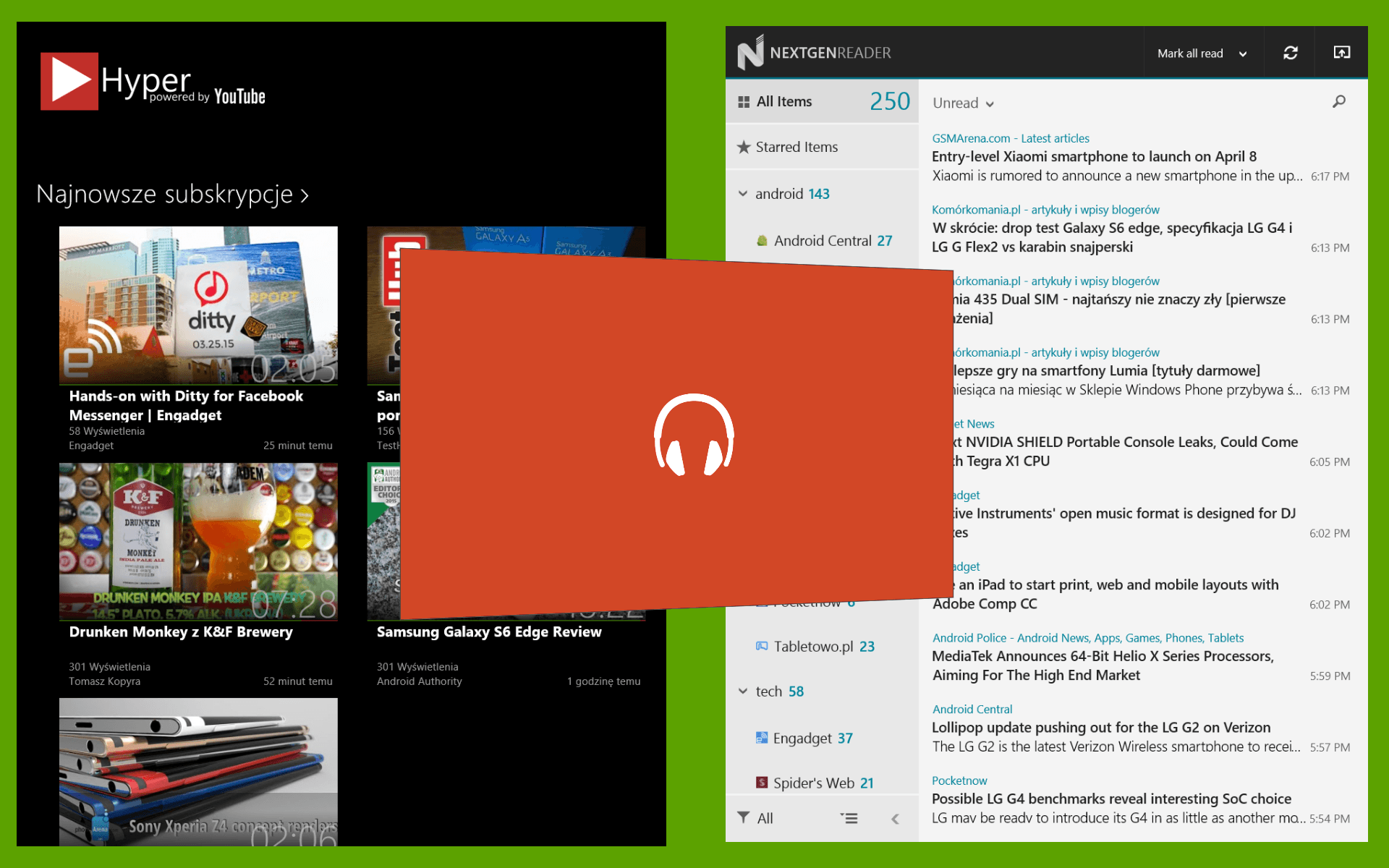Open the Unread filter dropdown

[963, 103]
